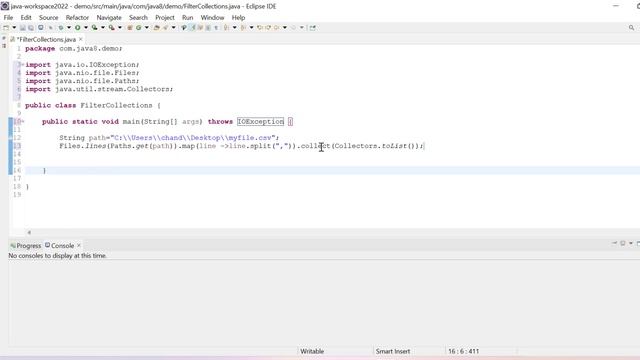
Task: Expand the External Tools dropdown arrow
Action: (x=120, y=28)
